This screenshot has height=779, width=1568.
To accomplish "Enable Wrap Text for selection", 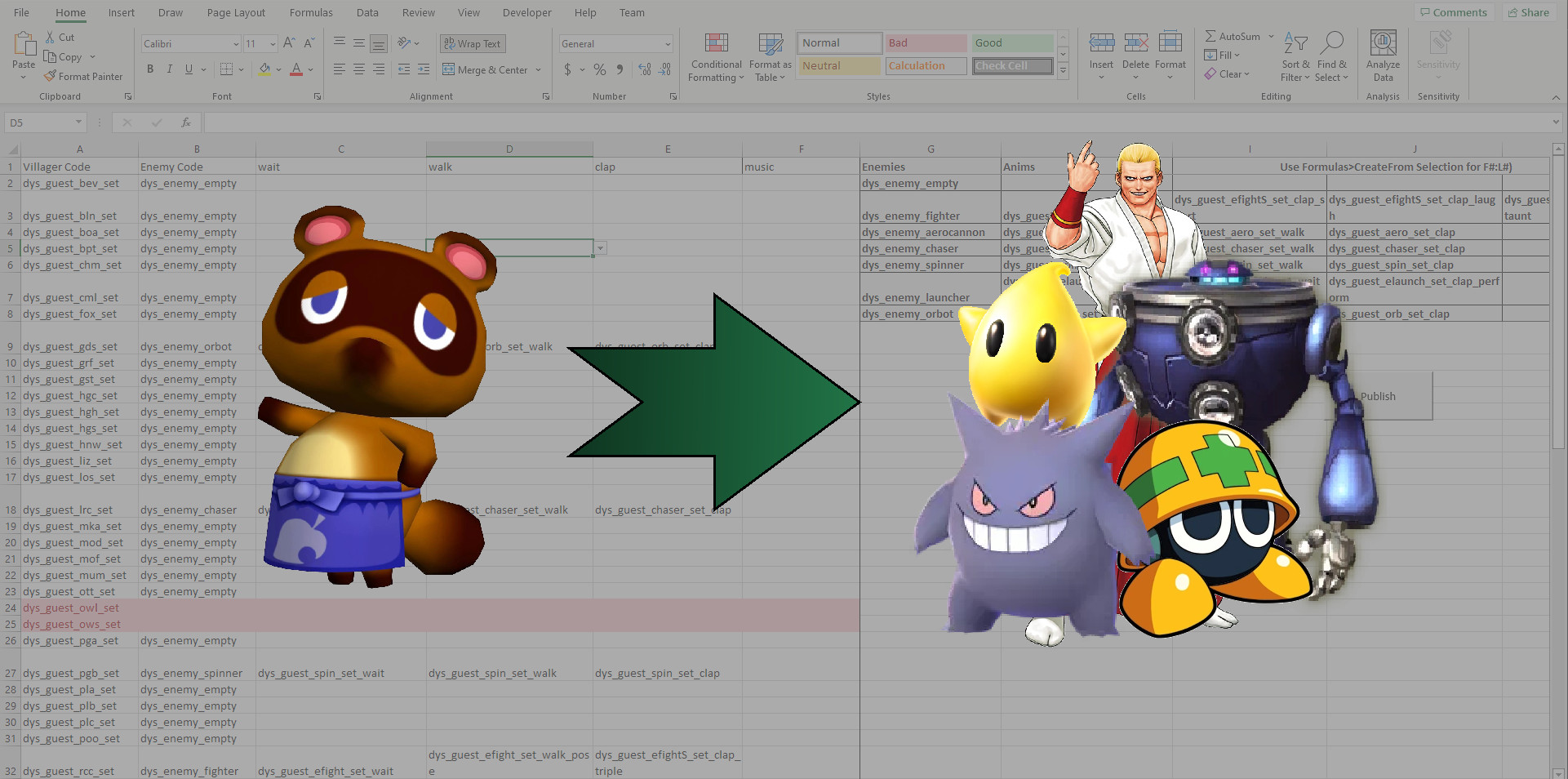I will click(x=472, y=43).
